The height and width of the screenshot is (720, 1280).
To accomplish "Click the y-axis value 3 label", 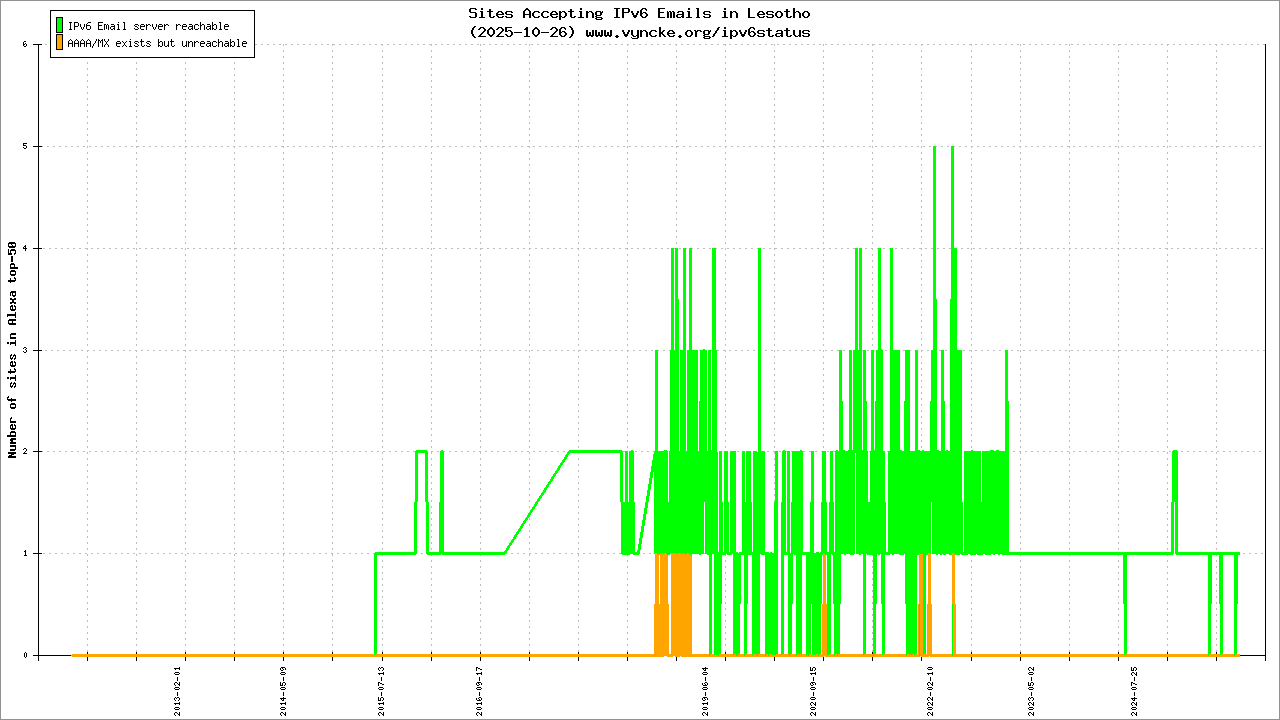I will 24,350.
